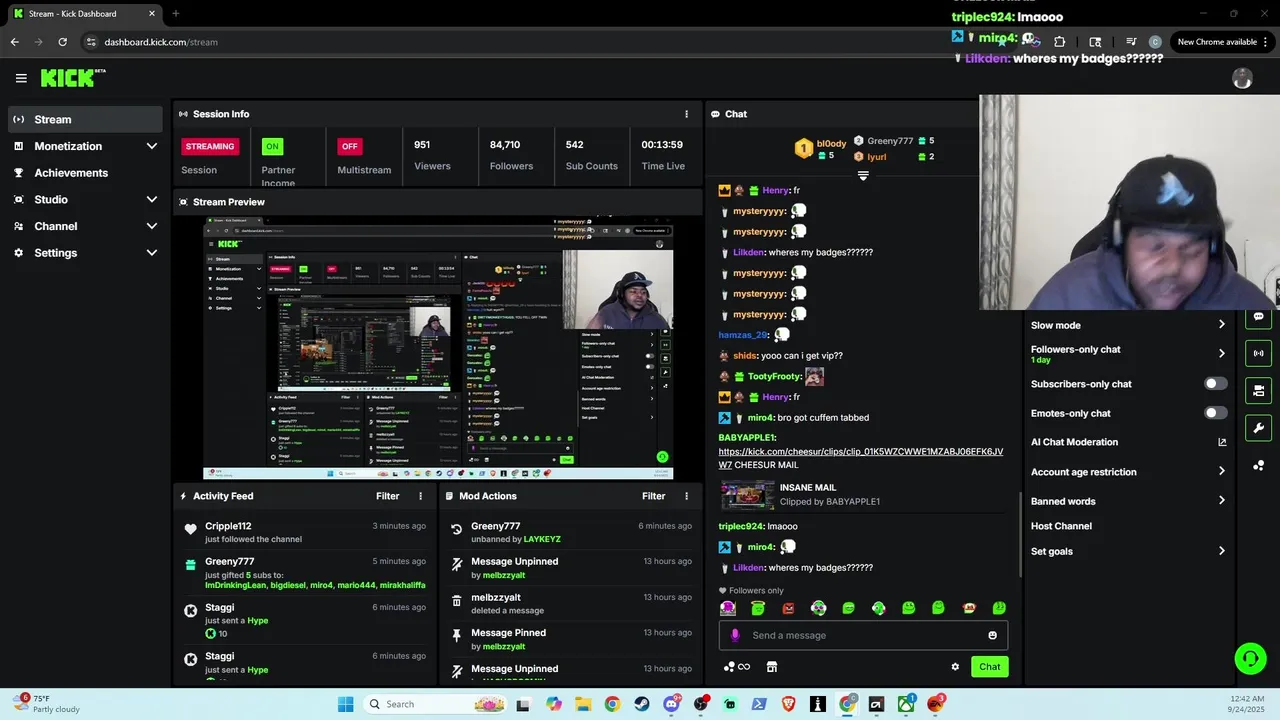The image size is (1280, 720).
Task: Toggle Subscribers-only chat switch
Action: click(x=1215, y=384)
